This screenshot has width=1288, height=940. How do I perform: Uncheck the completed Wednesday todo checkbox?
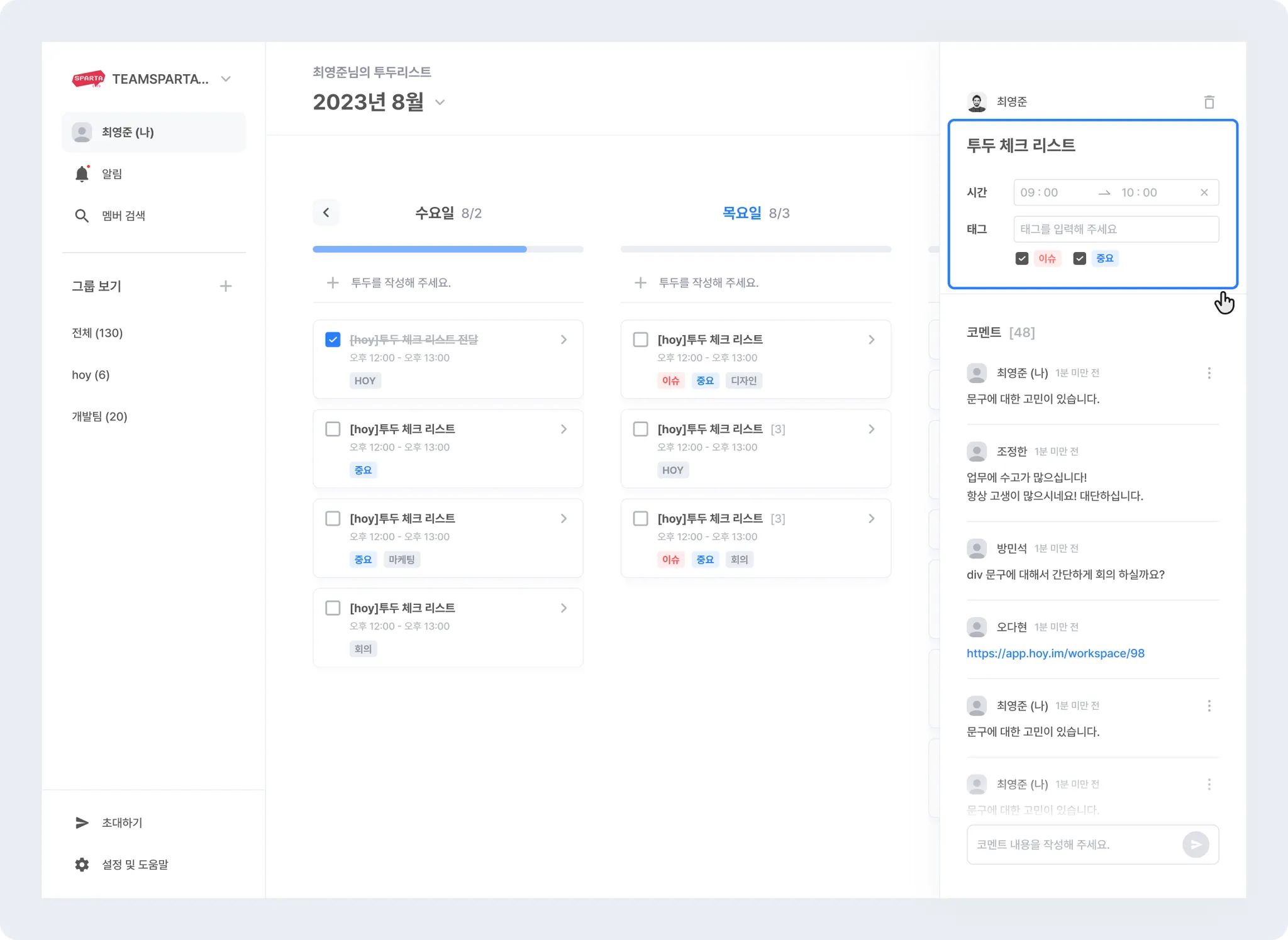[333, 340]
